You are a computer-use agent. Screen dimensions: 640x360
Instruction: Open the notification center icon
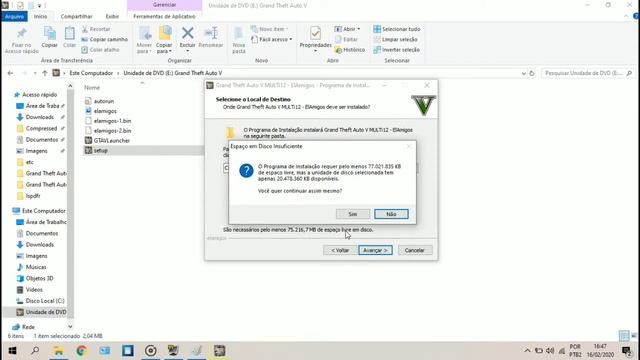[627, 351]
